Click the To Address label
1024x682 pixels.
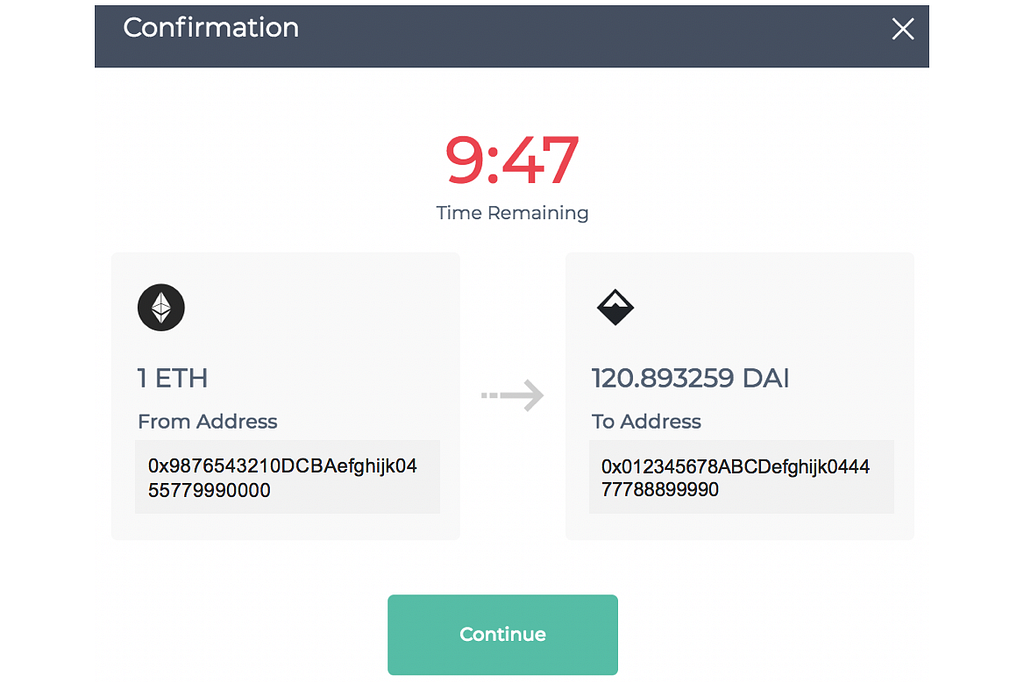pos(647,421)
